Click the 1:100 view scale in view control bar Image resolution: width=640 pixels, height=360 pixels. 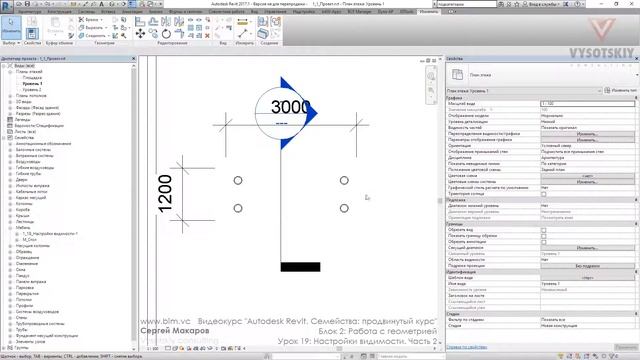(x=153, y=349)
